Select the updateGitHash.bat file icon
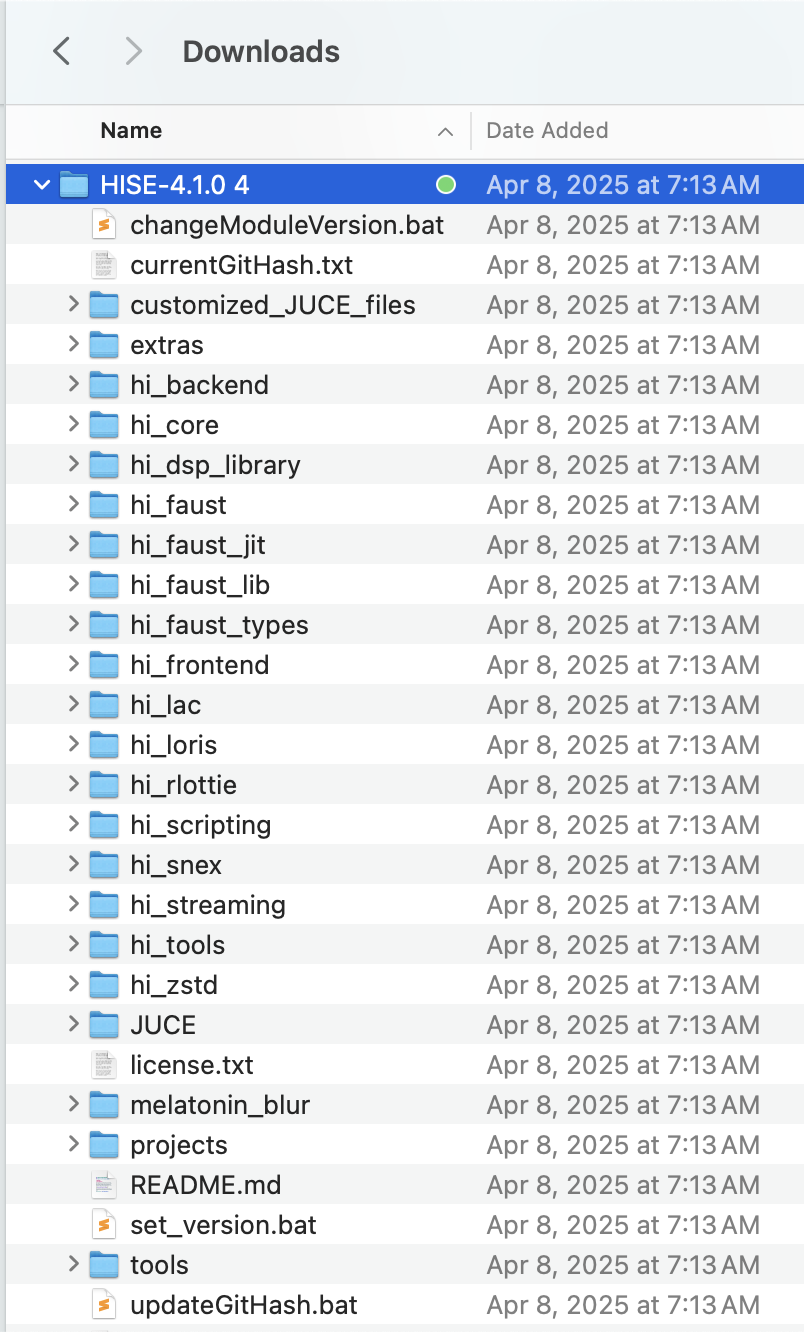The width and height of the screenshot is (804, 1332). (x=104, y=1305)
